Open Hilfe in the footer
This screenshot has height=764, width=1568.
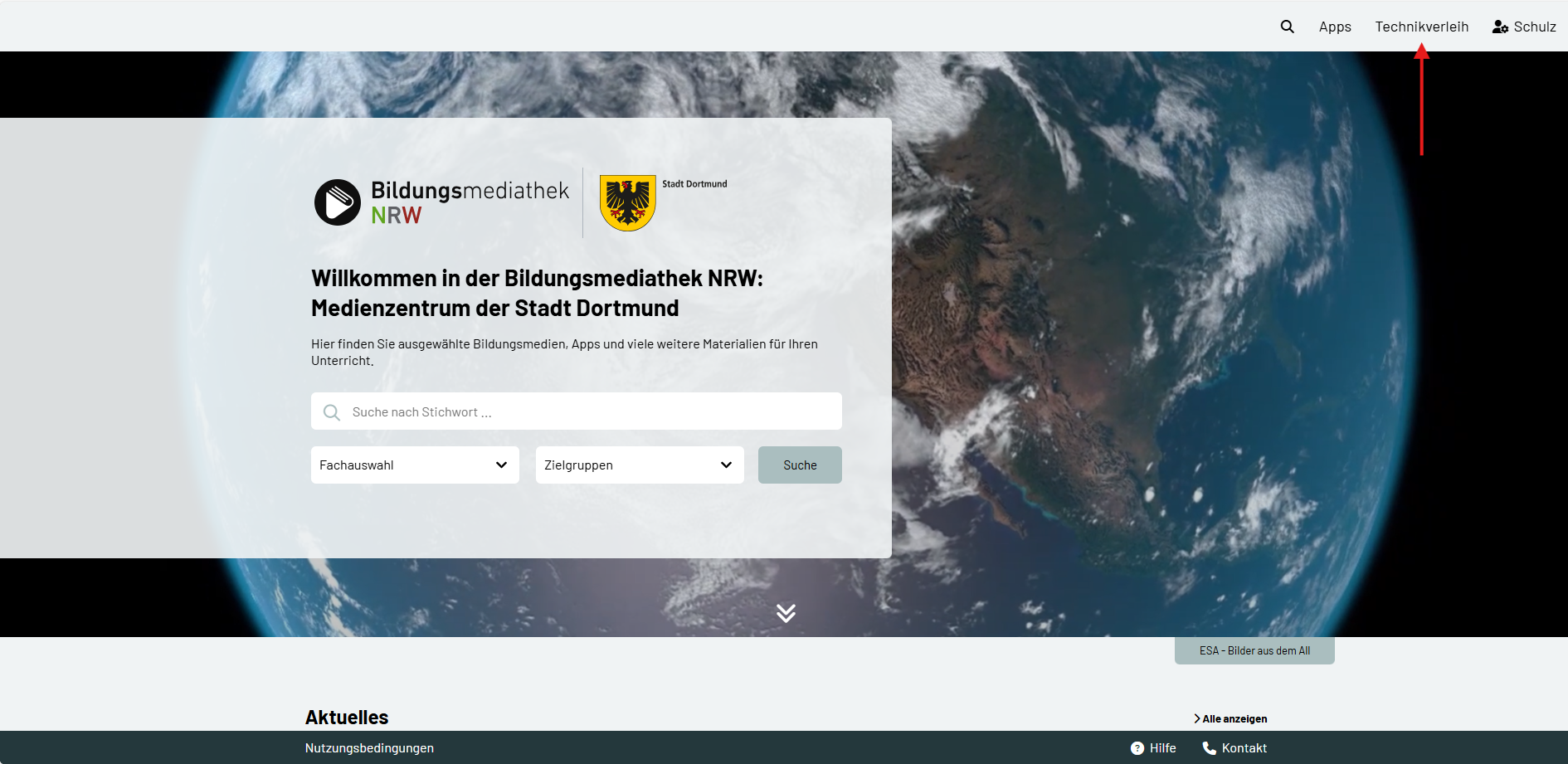coord(1153,748)
